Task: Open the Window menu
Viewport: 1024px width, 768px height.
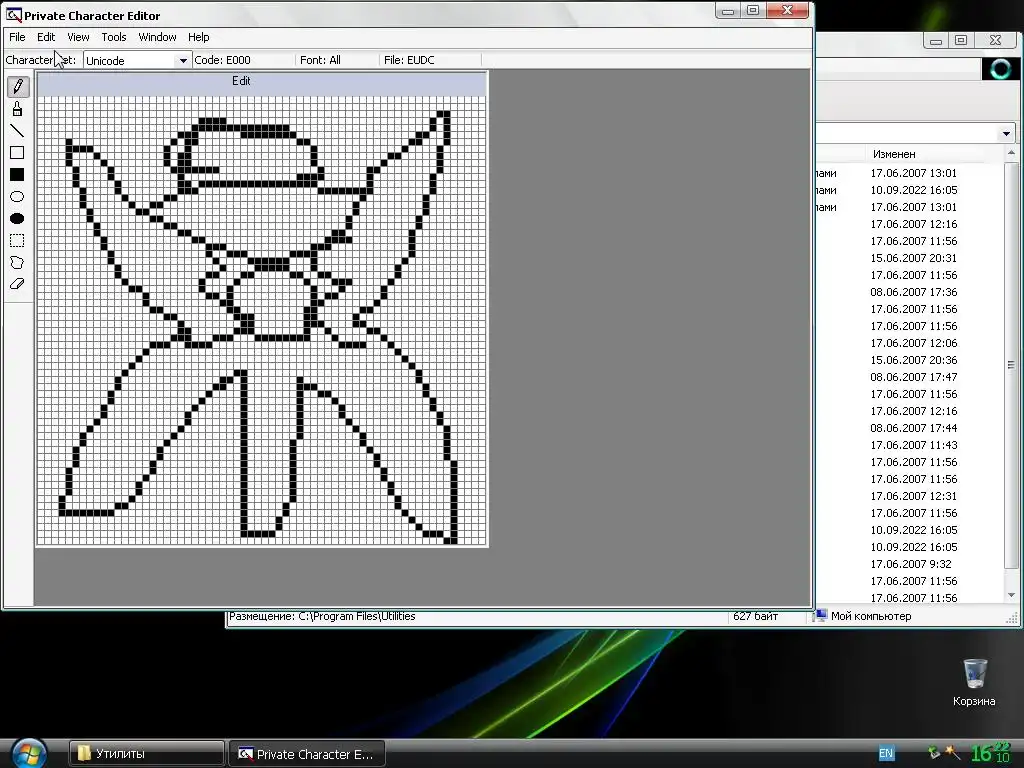Action: pyautogui.click(x=157, y=37)
